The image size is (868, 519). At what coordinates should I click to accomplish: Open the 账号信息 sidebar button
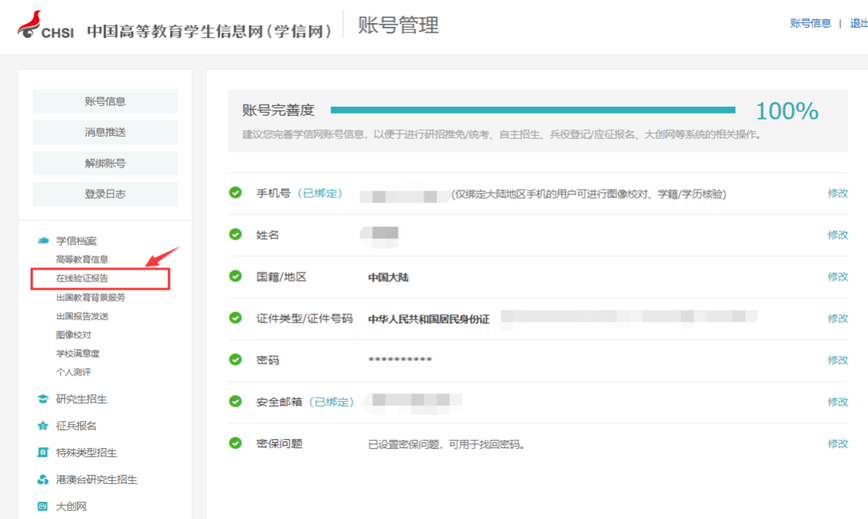[x=105, y=101]
